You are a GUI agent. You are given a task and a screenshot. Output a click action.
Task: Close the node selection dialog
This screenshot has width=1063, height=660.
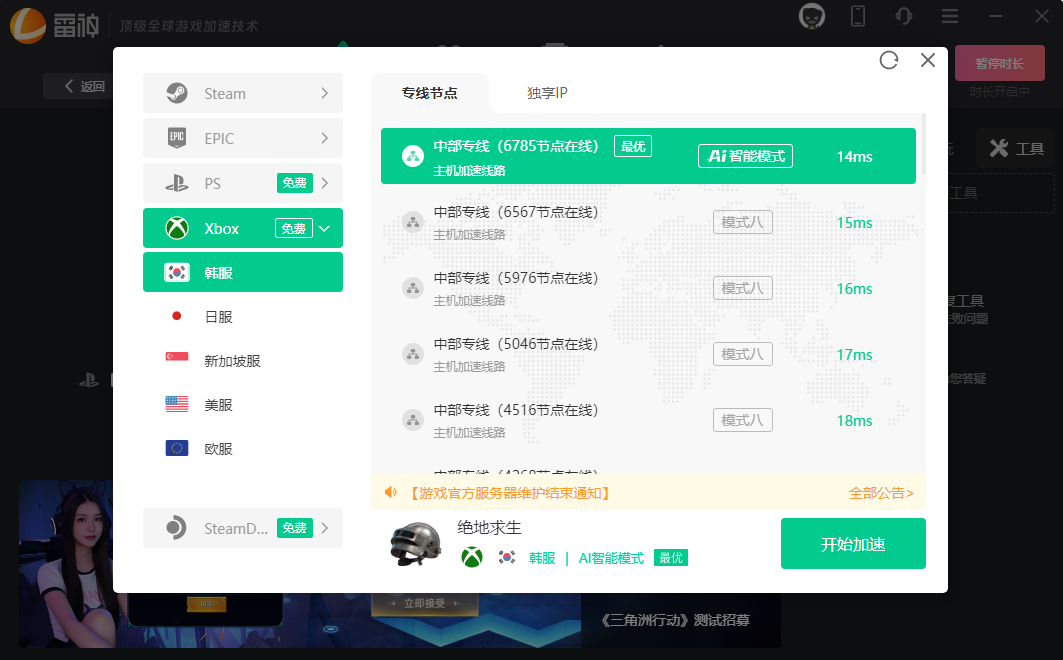[x=928, y=60]
